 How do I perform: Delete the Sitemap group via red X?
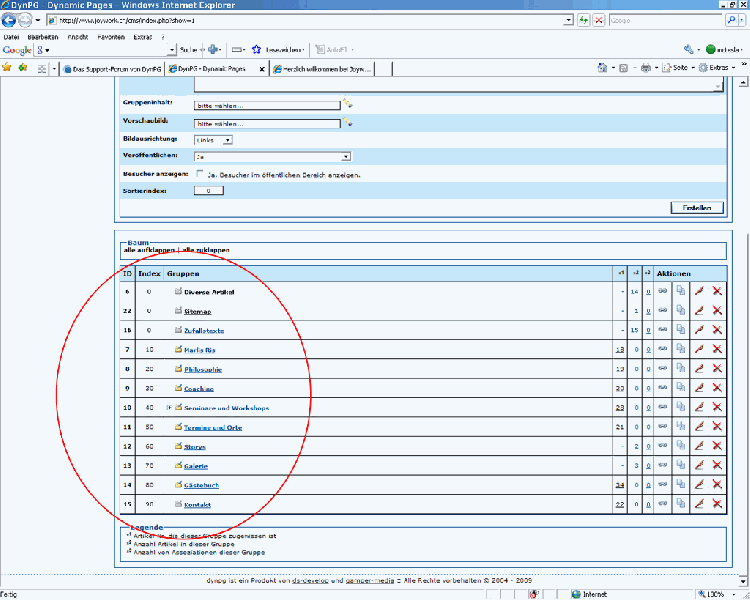click(717, 311)
